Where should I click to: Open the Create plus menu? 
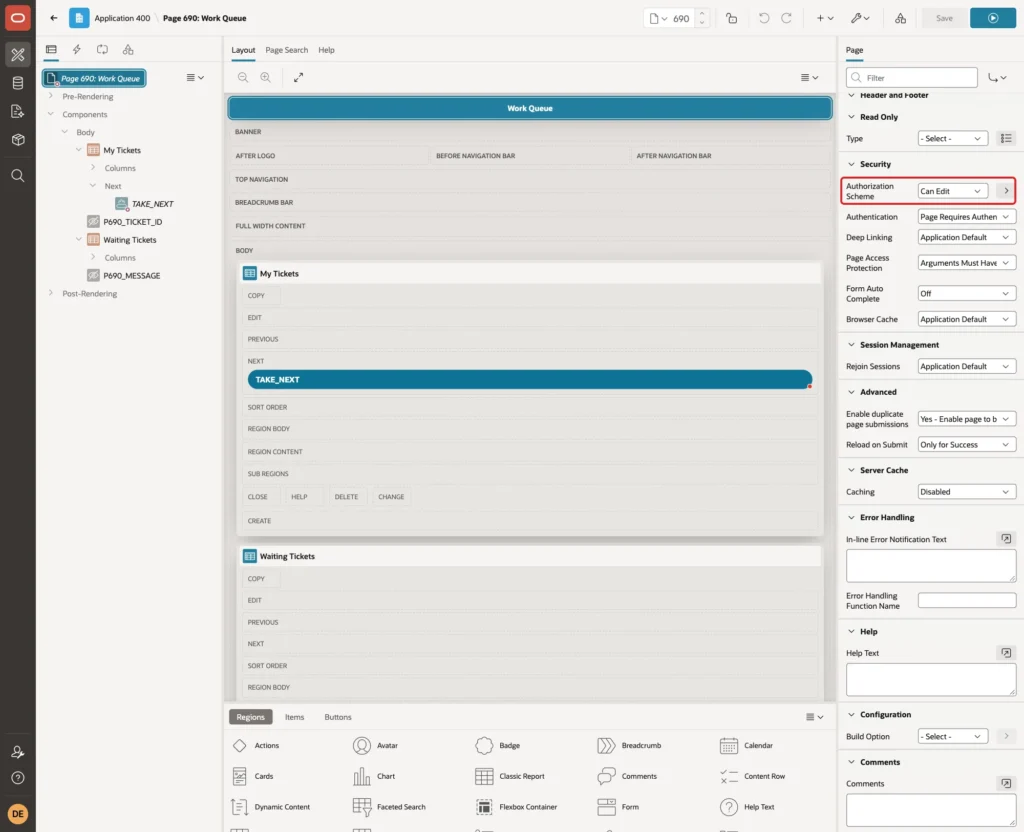[825, 18]
